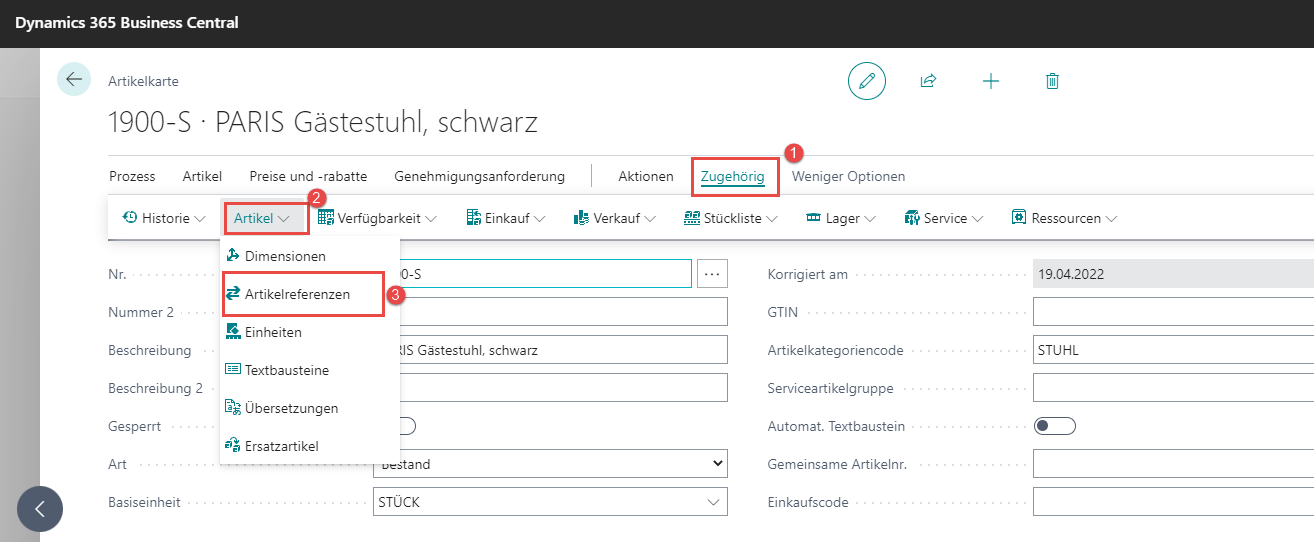Choose Dimensionen from the Artikel menu
Screen dimensions: 1314x542
point(310,256)
